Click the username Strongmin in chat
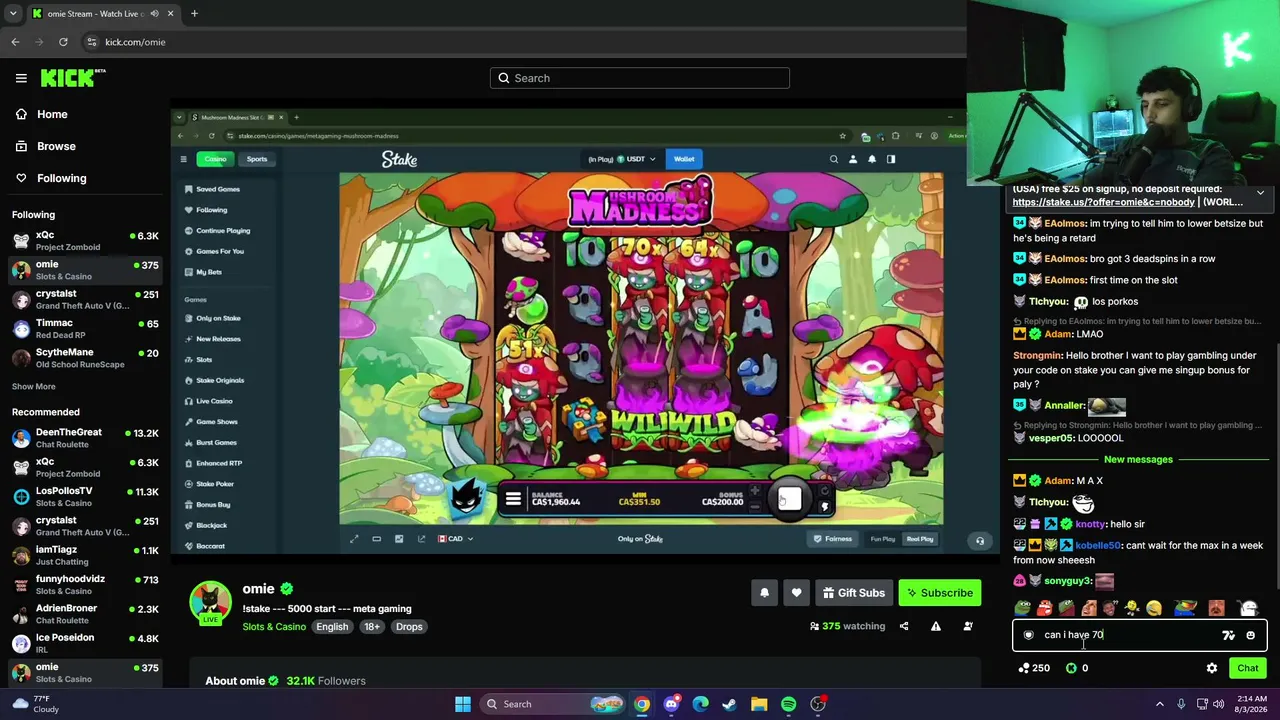Viewport: 1280px width, 720px height. click(x=1037, y=355)
